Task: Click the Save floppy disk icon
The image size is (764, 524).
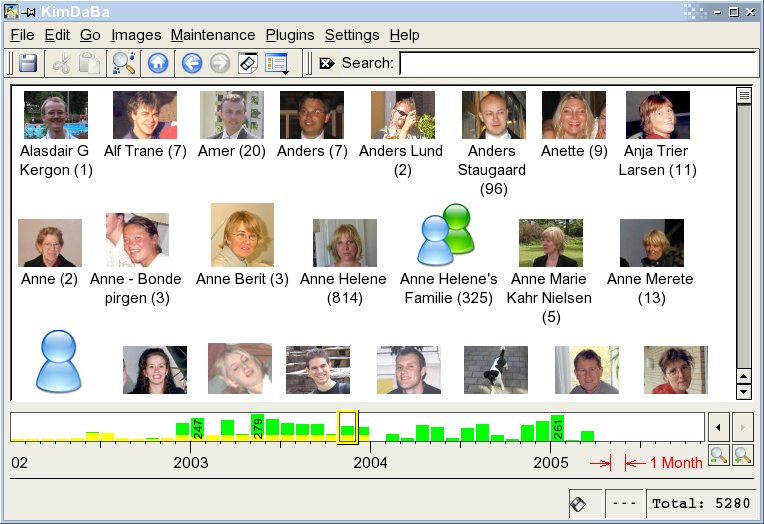Action: coord(28,63)
